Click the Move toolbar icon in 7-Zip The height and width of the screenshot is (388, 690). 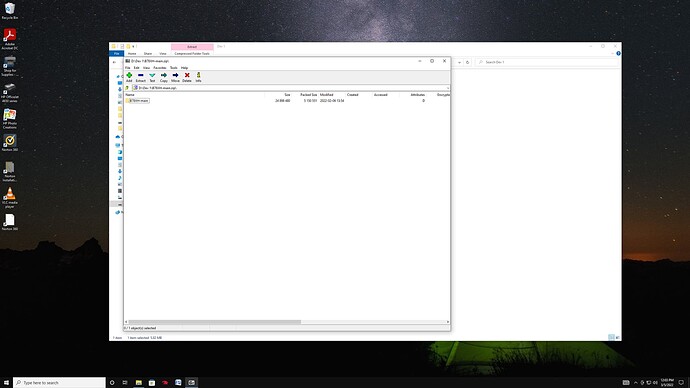click(175, 77)
